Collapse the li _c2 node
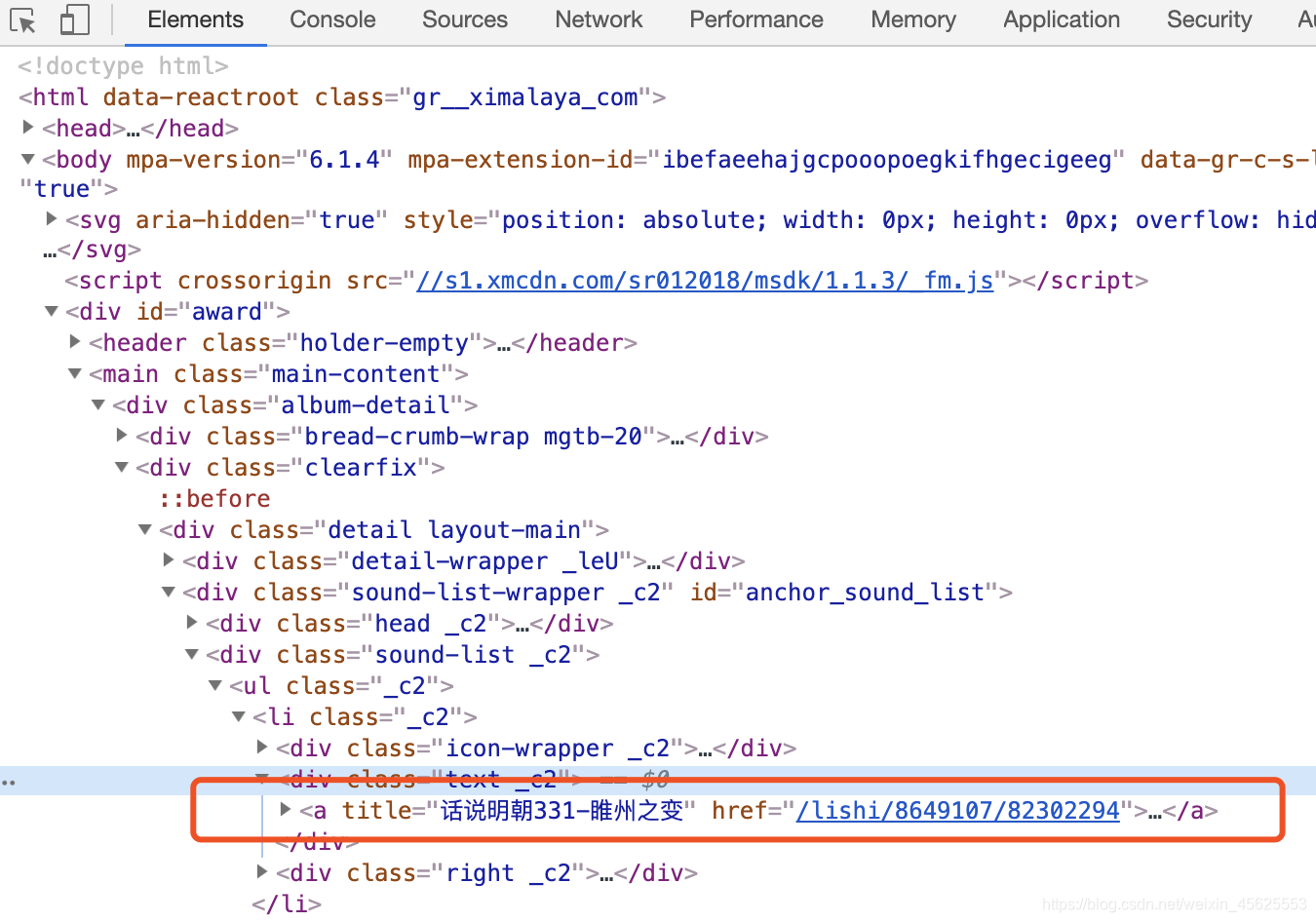1316x922 pixels. coord(239,716)
